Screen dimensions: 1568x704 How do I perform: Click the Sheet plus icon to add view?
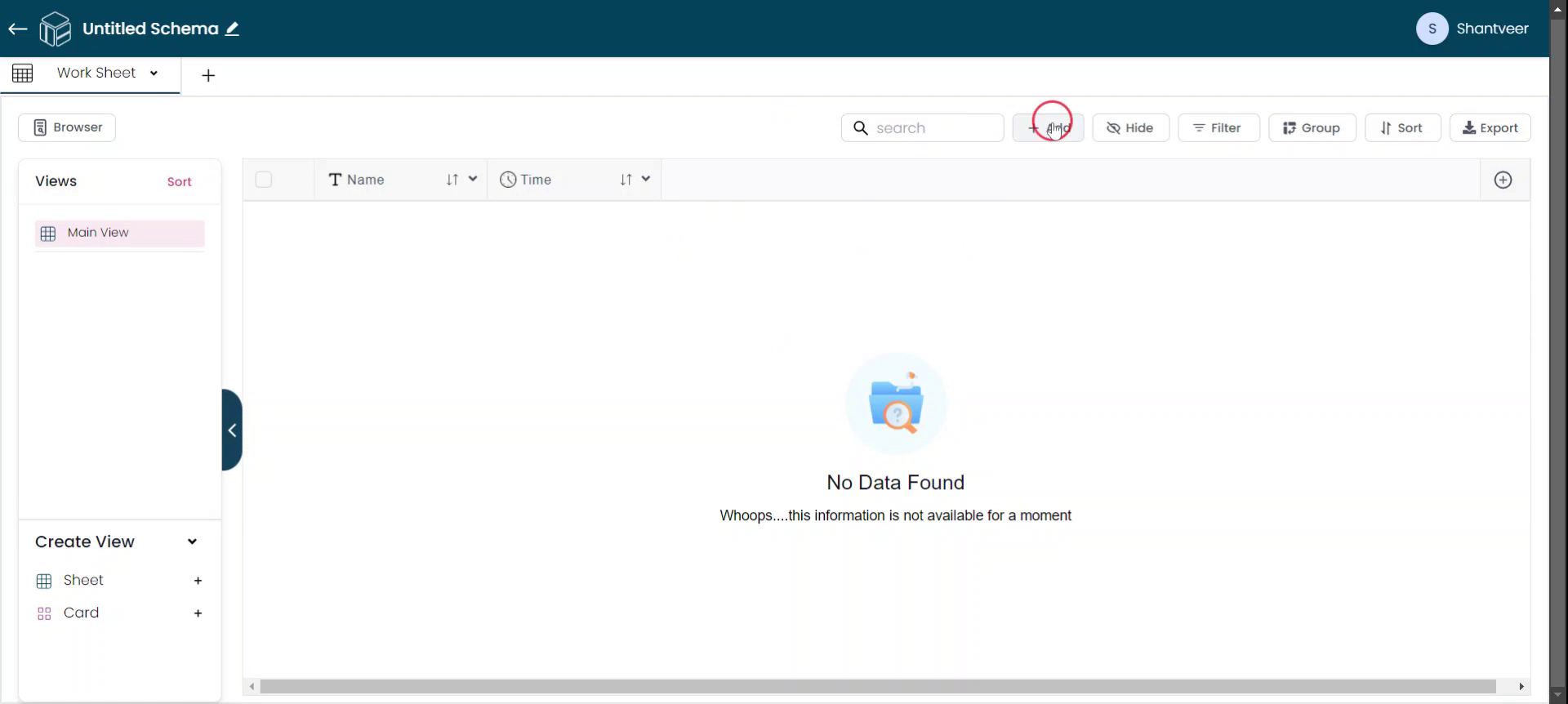198,581
